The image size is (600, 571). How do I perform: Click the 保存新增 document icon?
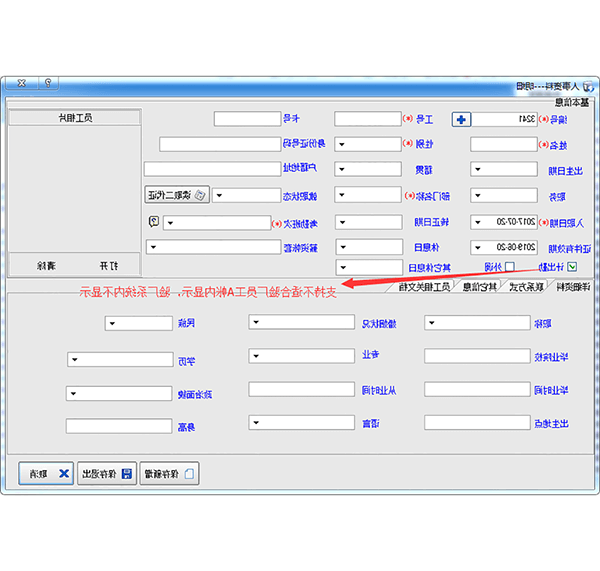pyautogui.click(x=189, y=473)
